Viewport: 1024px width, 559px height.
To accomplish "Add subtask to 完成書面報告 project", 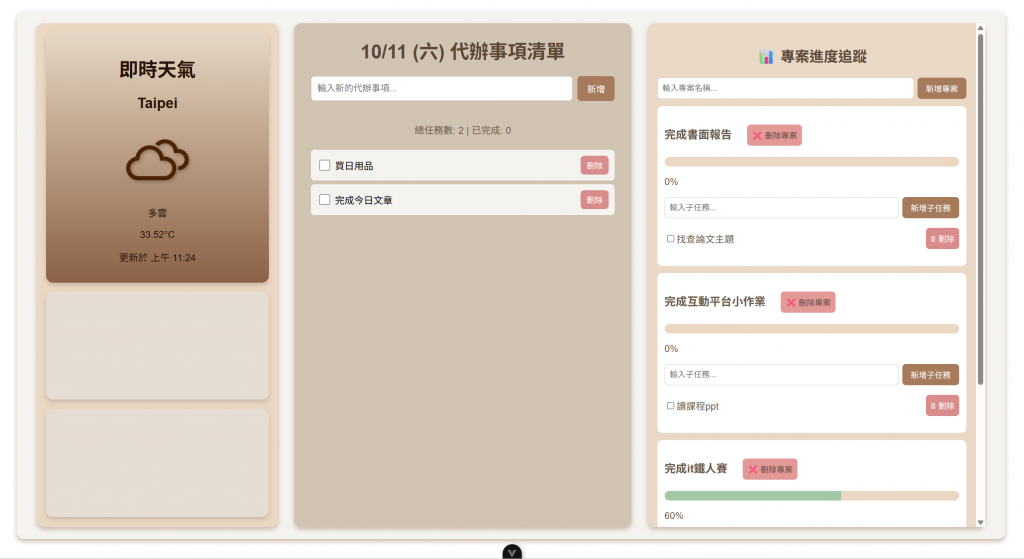I will 930,208.
